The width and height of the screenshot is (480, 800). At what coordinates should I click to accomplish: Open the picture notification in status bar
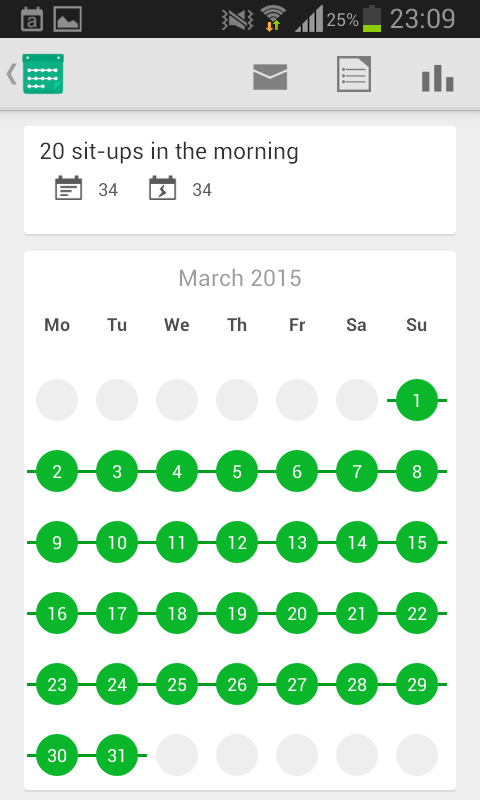click(67, 19)
